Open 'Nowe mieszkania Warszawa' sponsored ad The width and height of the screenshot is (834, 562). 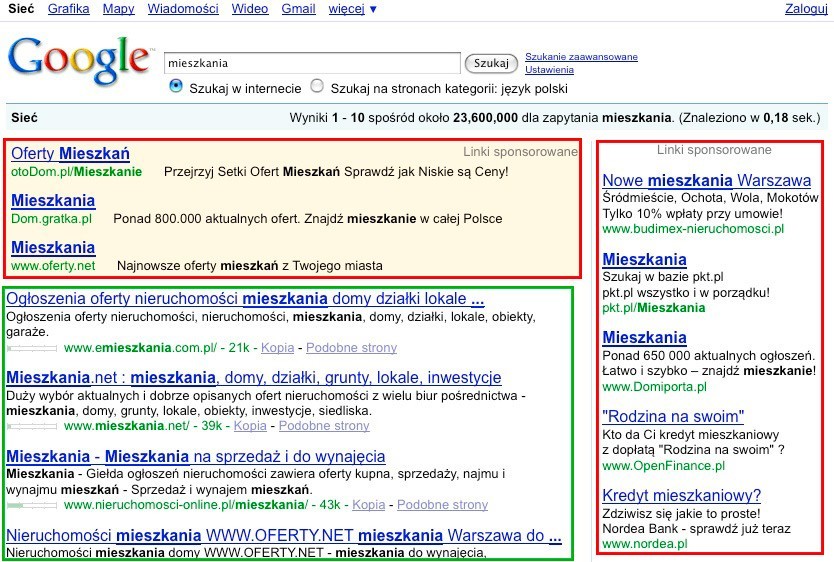(706, 181)
